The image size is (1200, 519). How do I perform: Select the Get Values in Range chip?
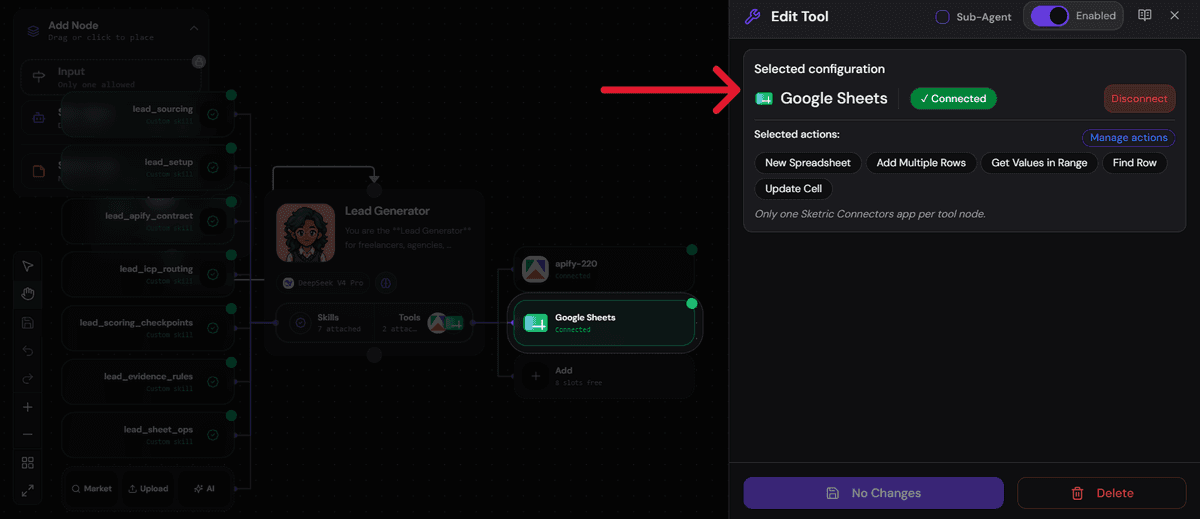pos(1039,162)
